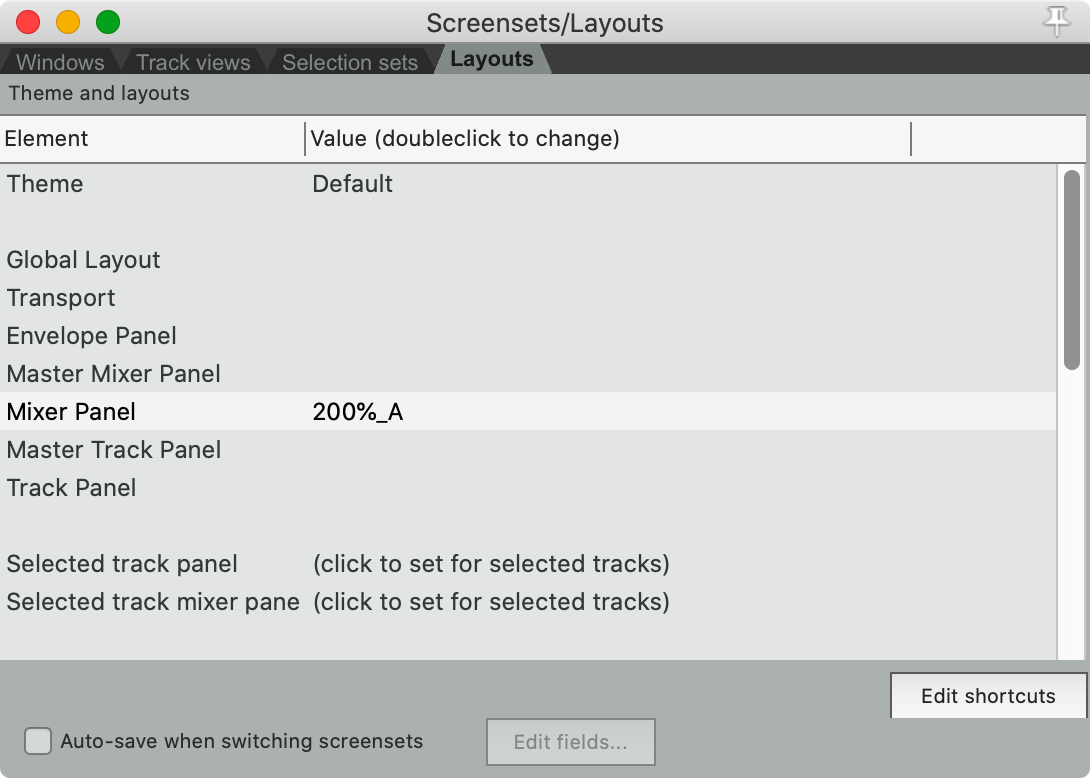
Task: Click the Layouts tab
Action: pyautogui.click(x=491, y=59)
